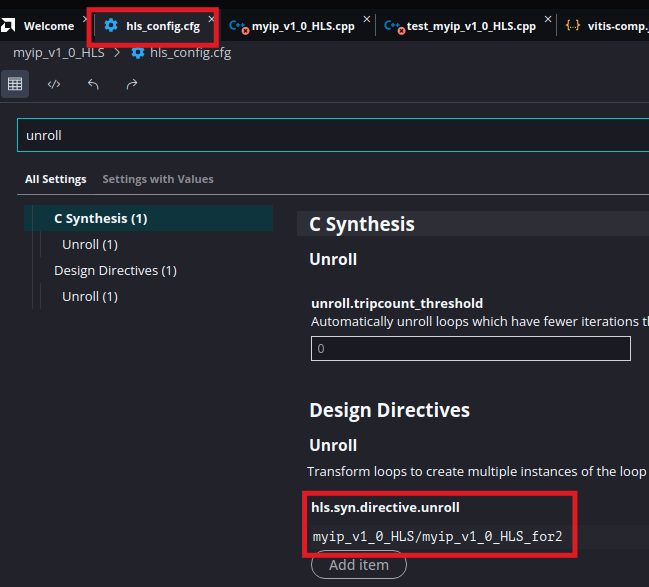The image size is (649, 587).
Task: Select C Synthesis (1) in settings tree
Action: tap(100, 218)
